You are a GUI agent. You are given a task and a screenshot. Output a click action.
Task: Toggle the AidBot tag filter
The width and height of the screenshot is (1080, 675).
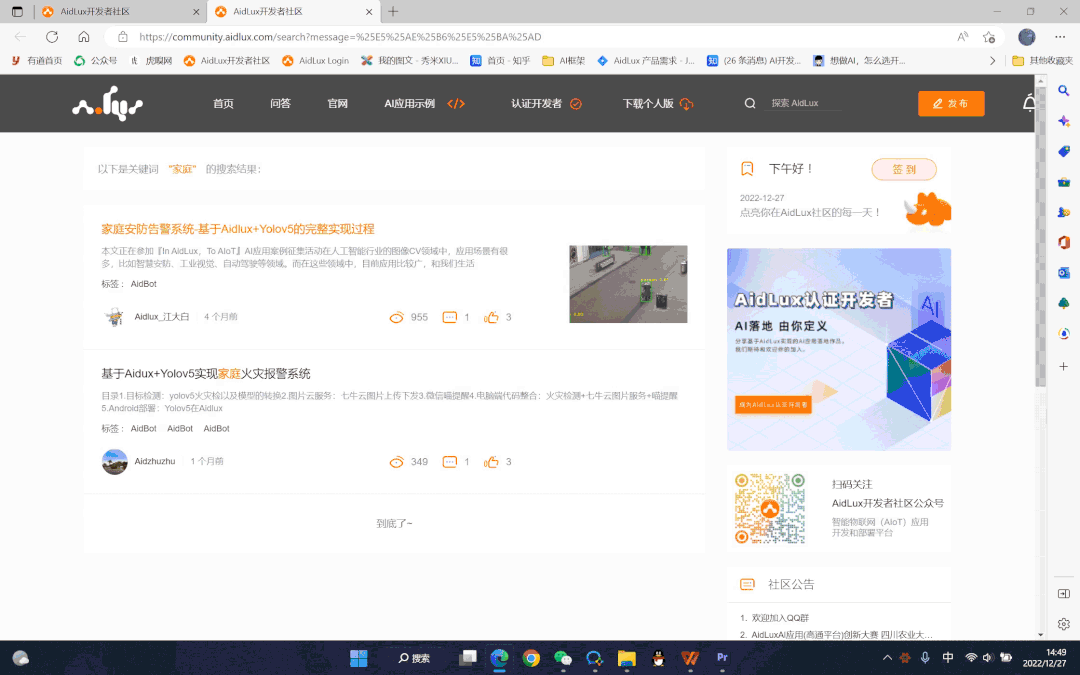pos(144,284)
